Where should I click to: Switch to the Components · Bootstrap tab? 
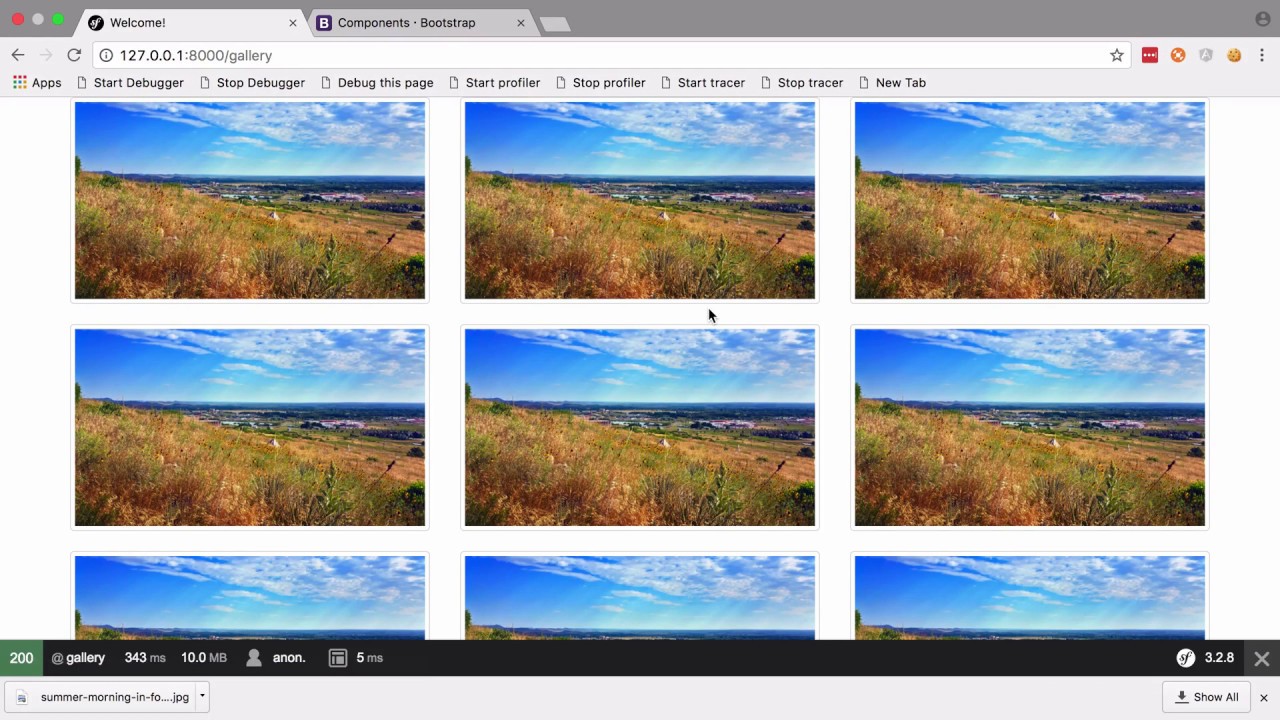coord(420,22)
